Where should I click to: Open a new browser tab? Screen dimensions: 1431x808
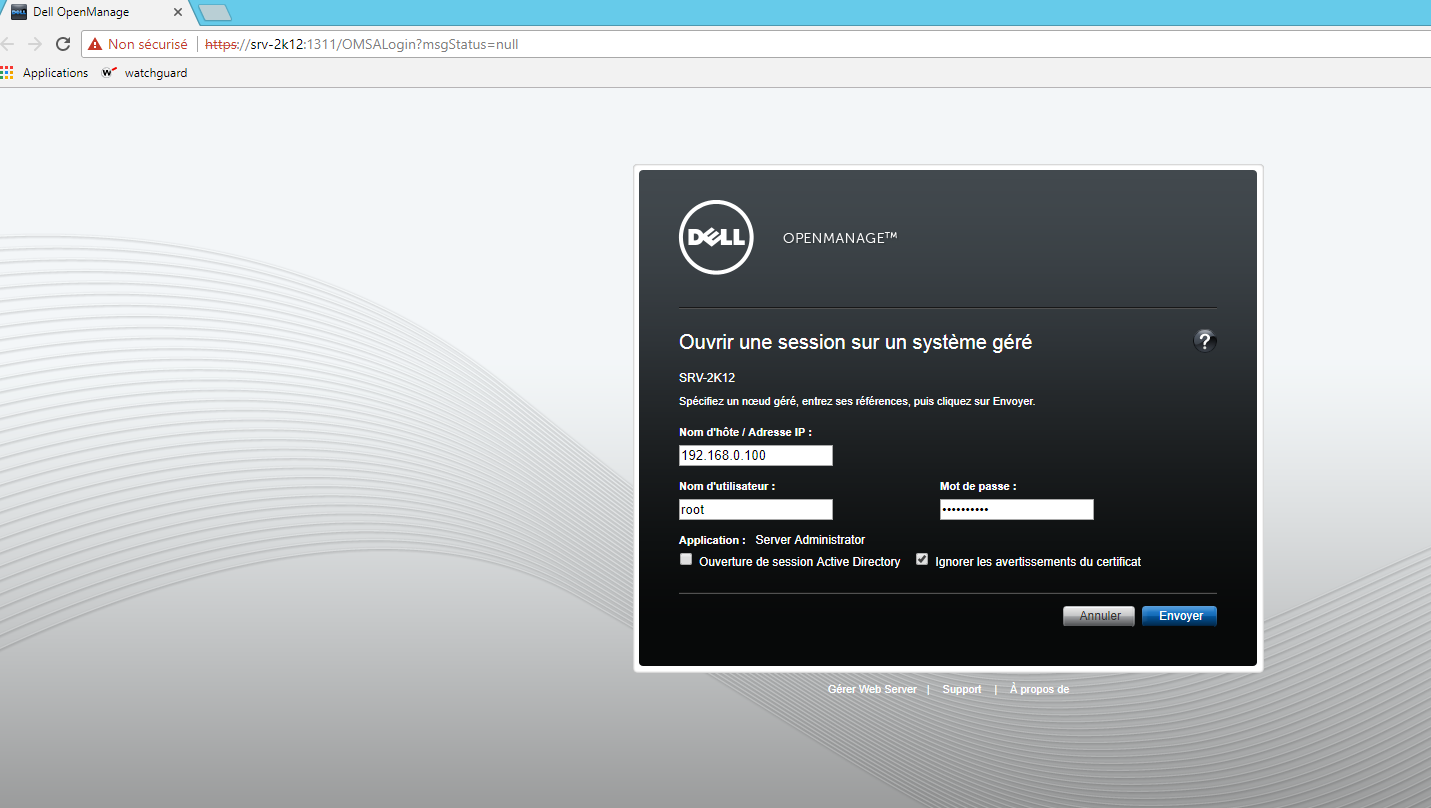[x=215, y=12]
